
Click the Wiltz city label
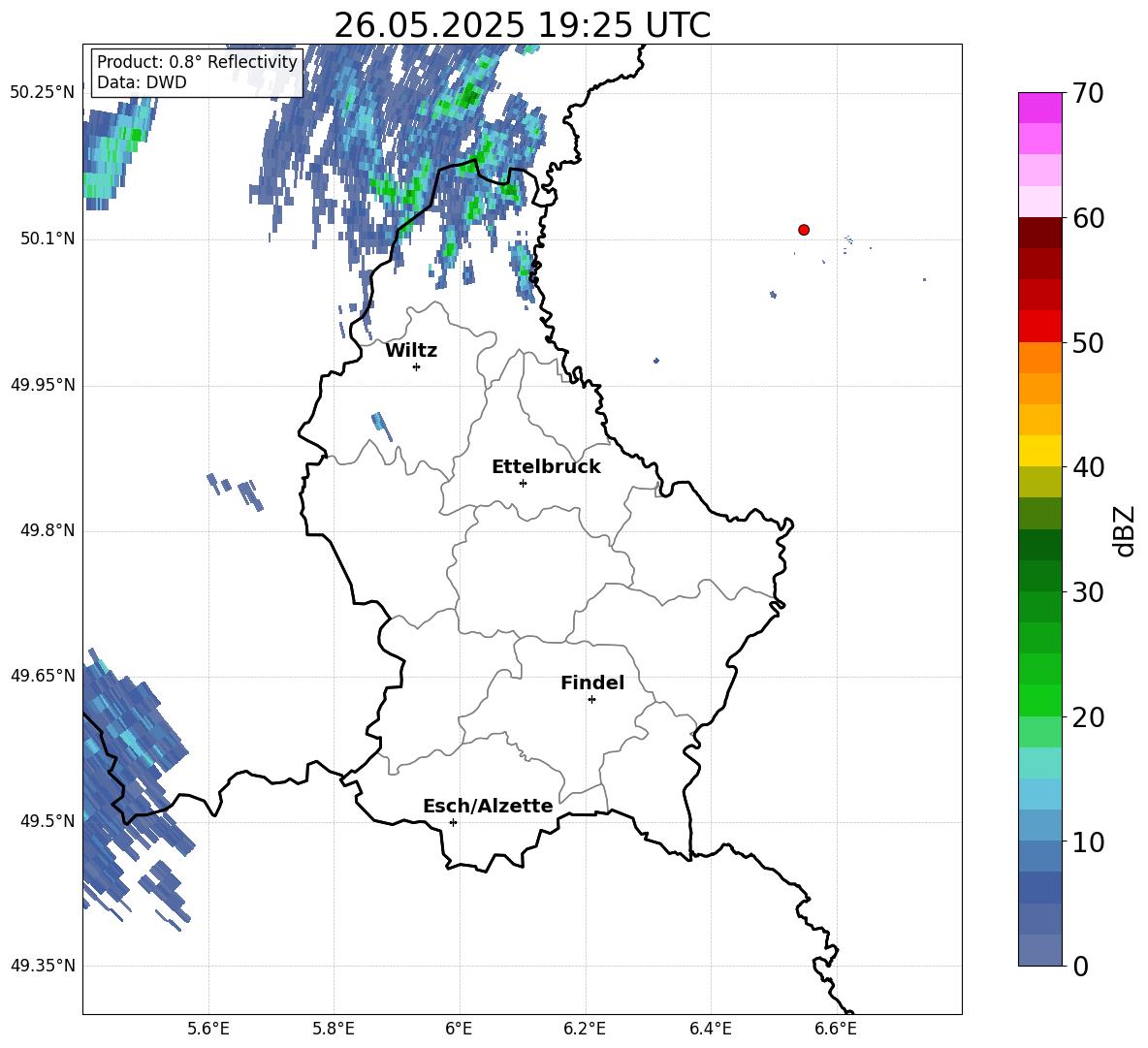(411, 351)
